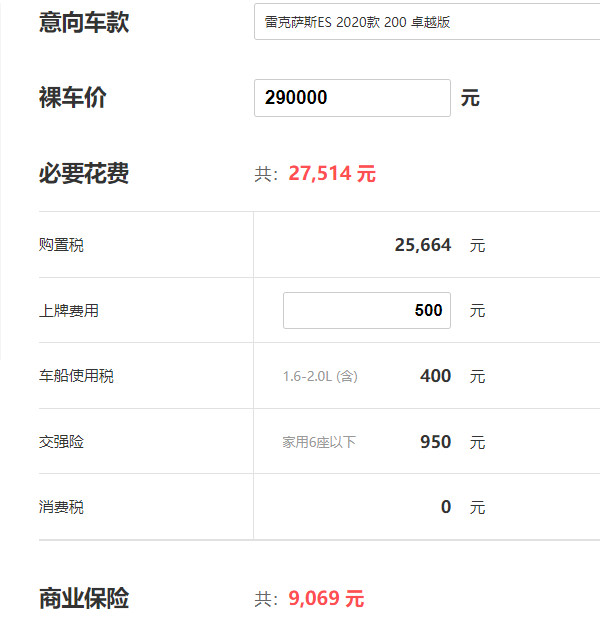Open the 意向车款 car model selector
Screen dimensions: 600x618
click(426, 22)
